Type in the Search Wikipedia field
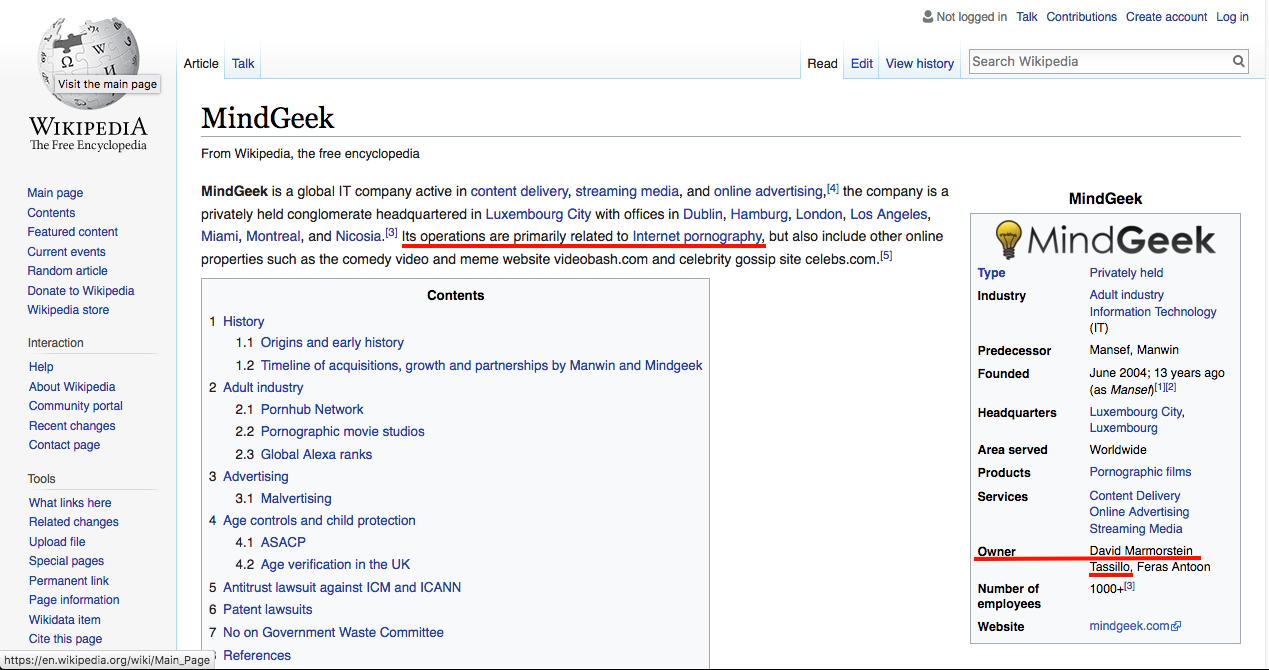The image size is (1269, 670). coord(1098,62)
